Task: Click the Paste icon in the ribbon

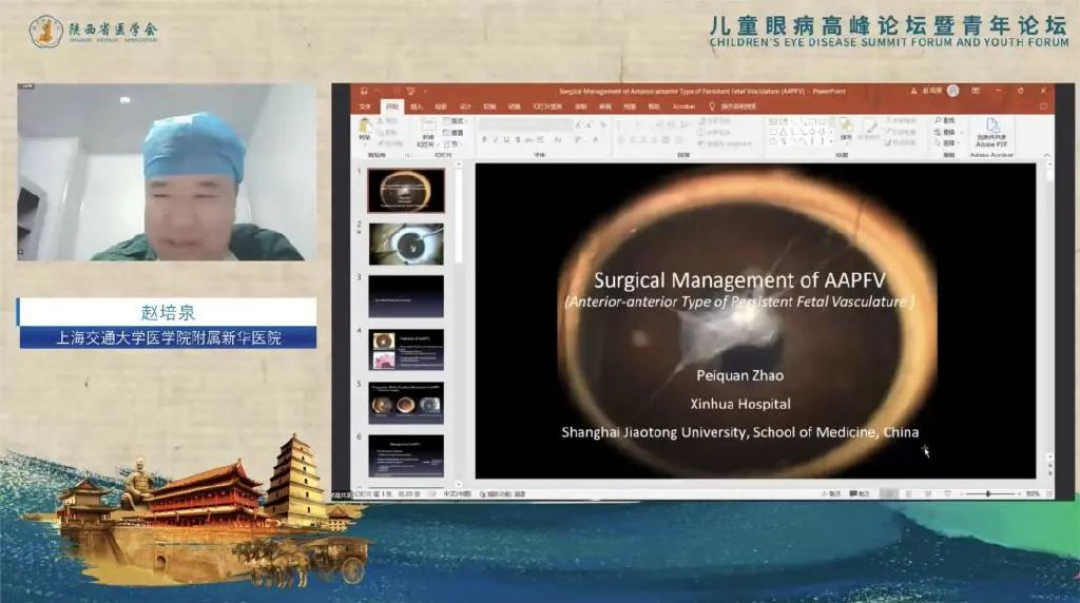Action: [365, 128]
